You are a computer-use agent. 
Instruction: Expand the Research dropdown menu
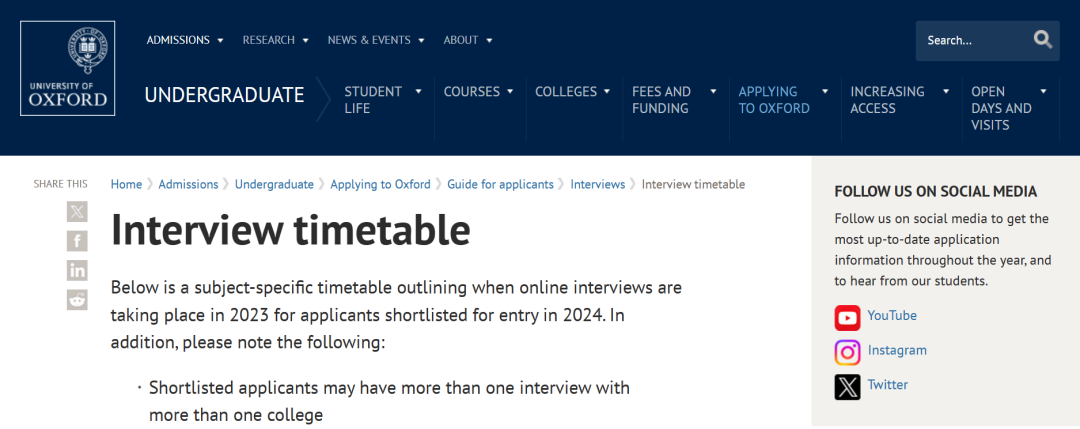276,40
